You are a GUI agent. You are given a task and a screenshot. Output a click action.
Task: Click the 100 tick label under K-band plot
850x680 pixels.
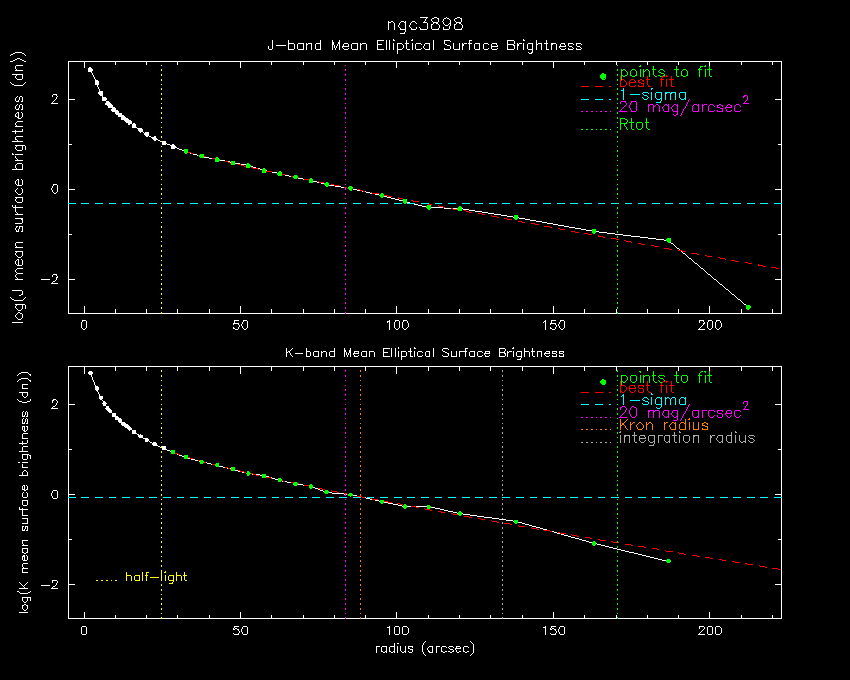click(x=397, y=632)
